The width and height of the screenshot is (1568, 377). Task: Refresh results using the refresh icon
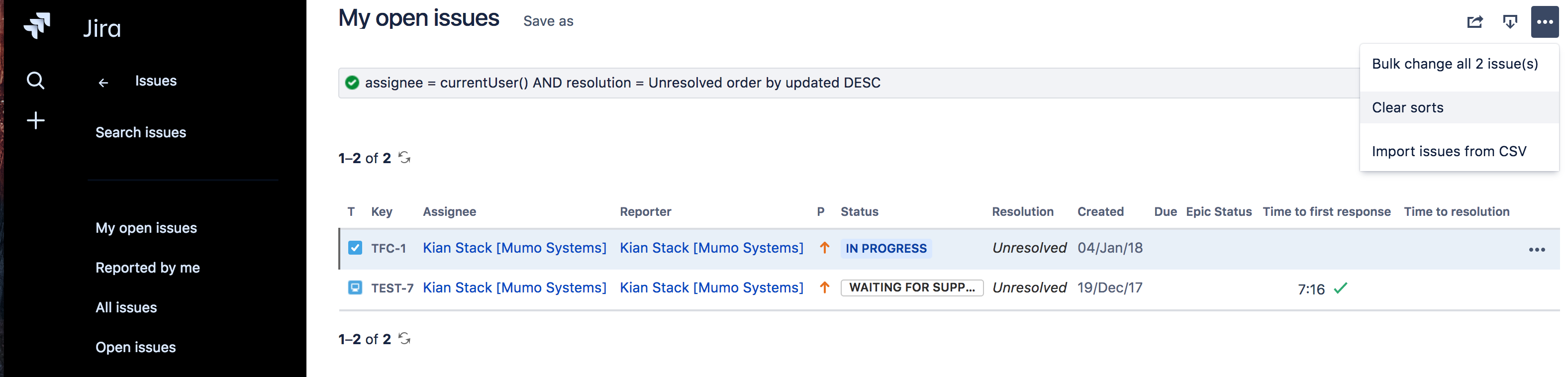[x=405, y=157]
